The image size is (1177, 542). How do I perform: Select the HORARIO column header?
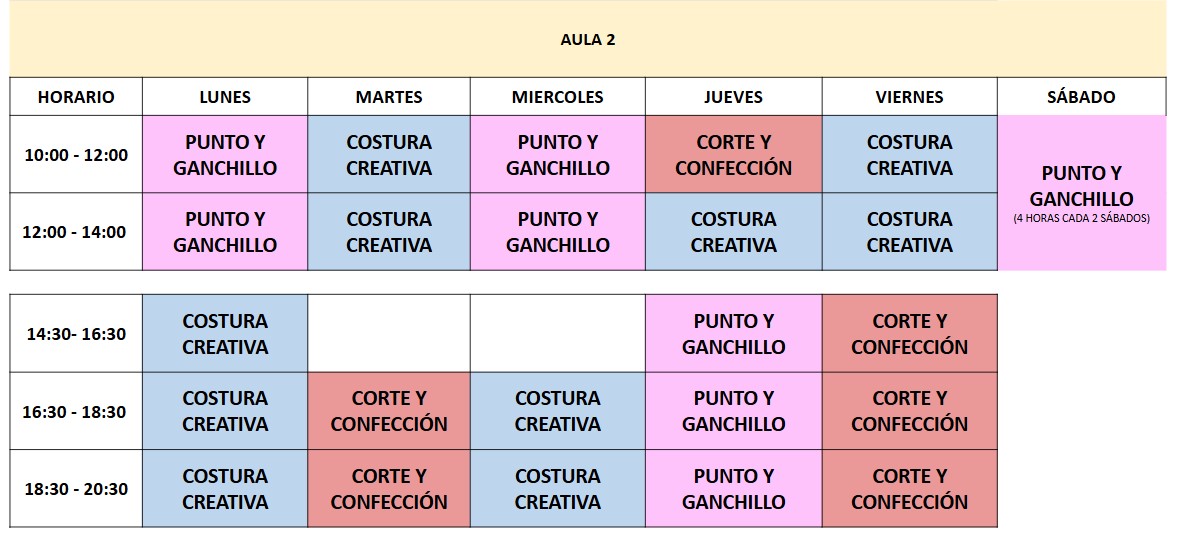point(76,97)
